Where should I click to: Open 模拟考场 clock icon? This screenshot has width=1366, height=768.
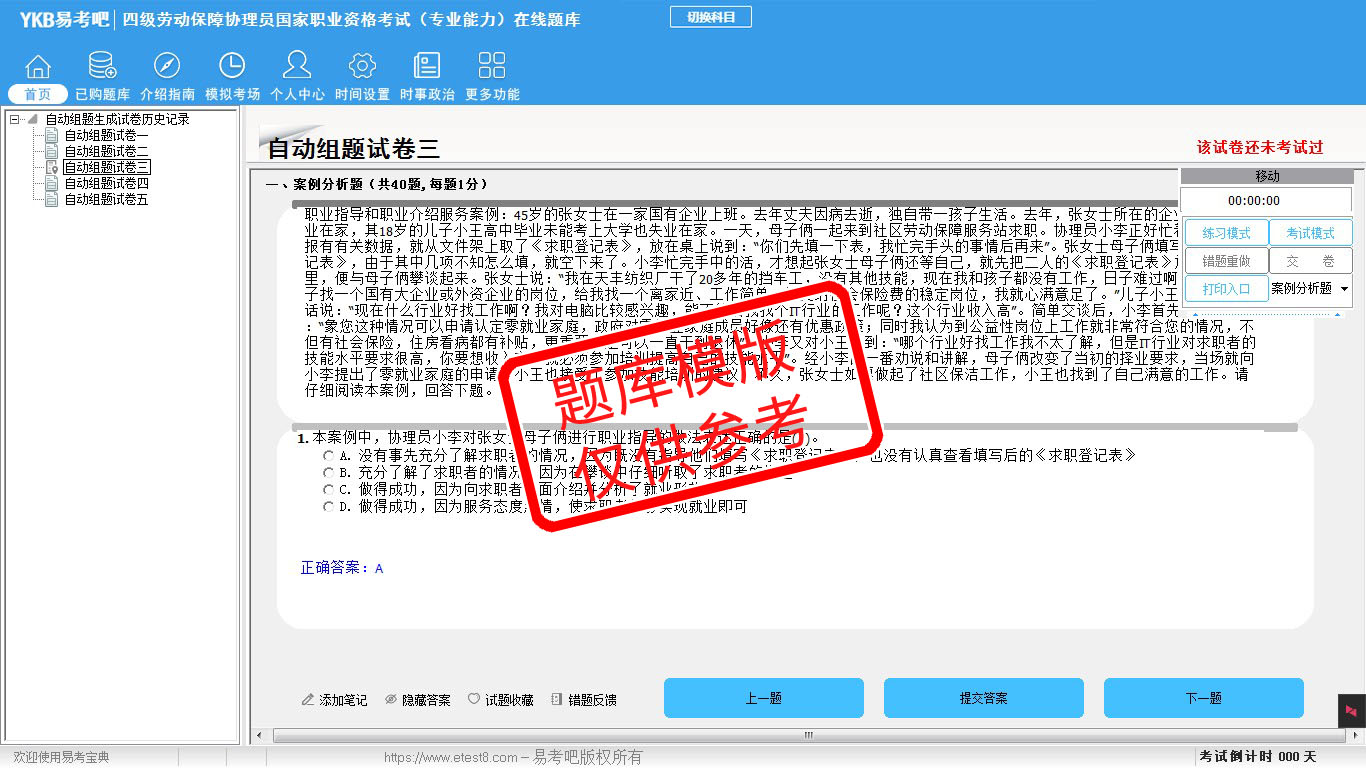pyautogui.click(x=232, y=67)
